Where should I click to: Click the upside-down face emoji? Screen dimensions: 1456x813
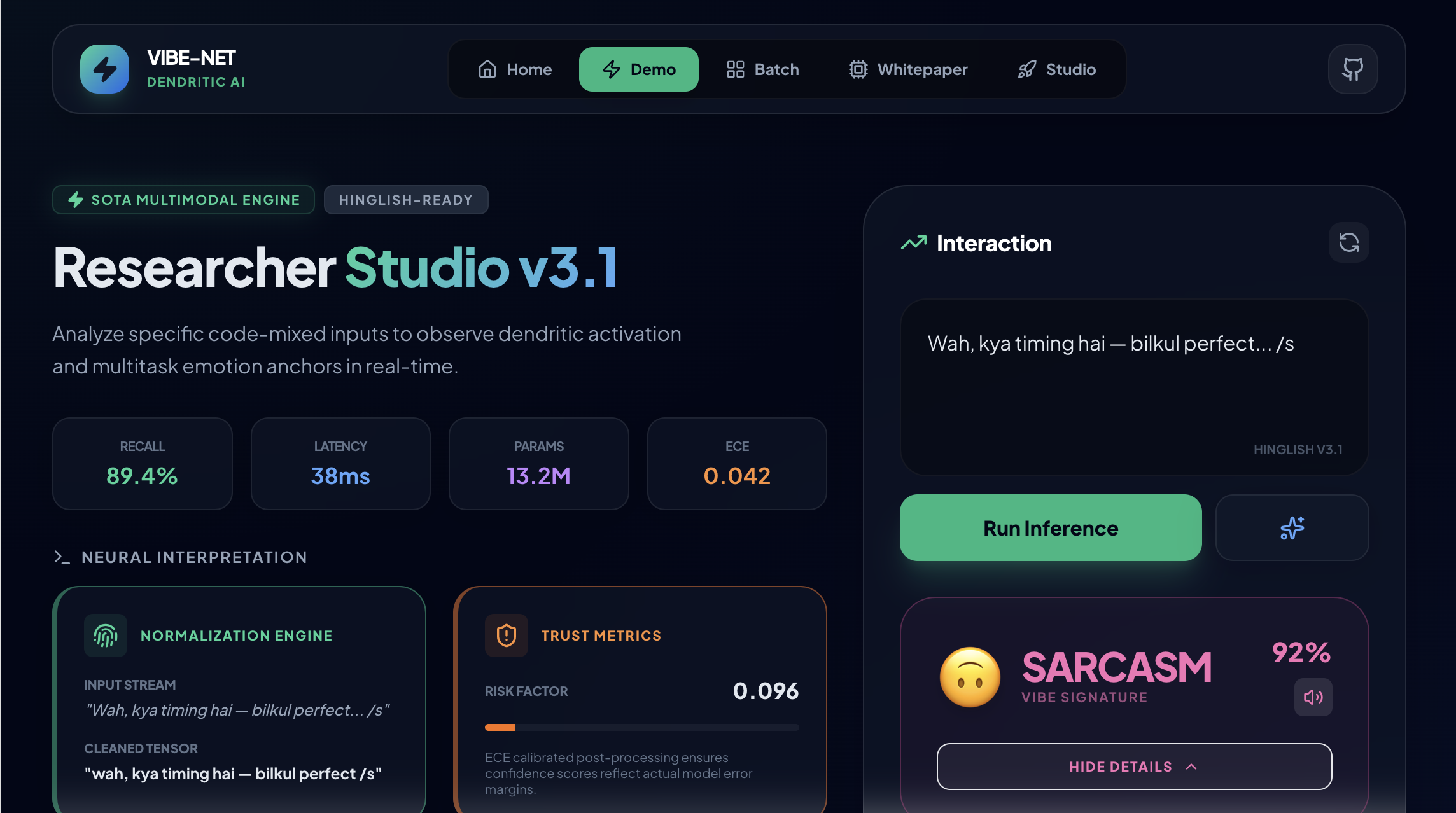(970, 677)
